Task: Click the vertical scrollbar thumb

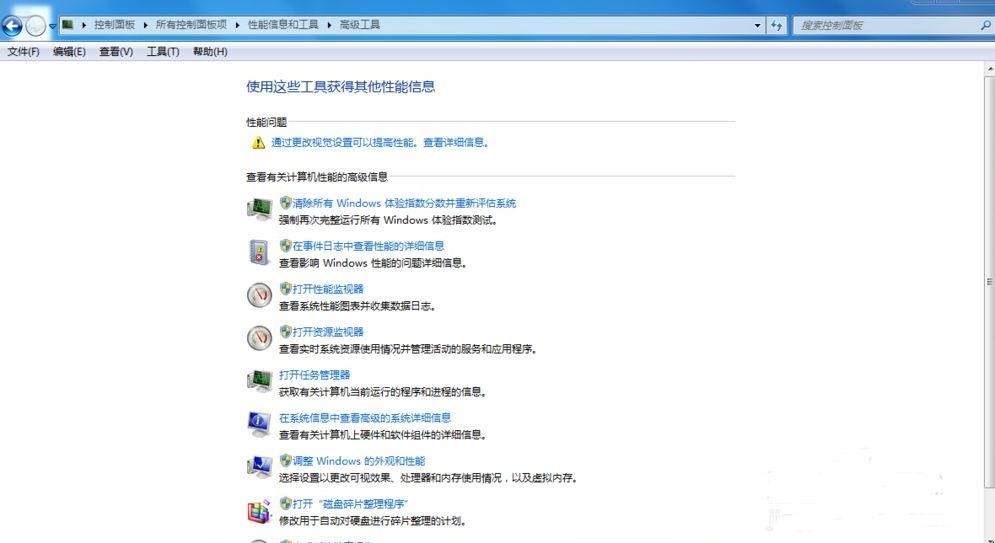Action: click(990, 282)
